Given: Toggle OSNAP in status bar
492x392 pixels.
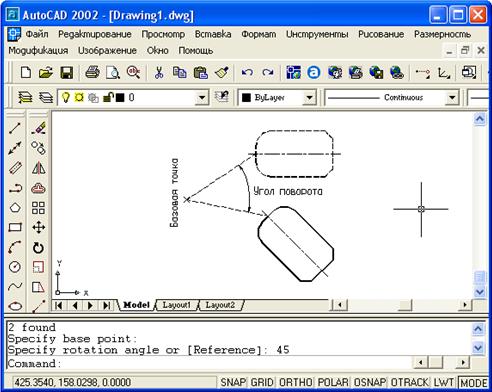Looking at the screenshot, I should click(x=370, y=382).
